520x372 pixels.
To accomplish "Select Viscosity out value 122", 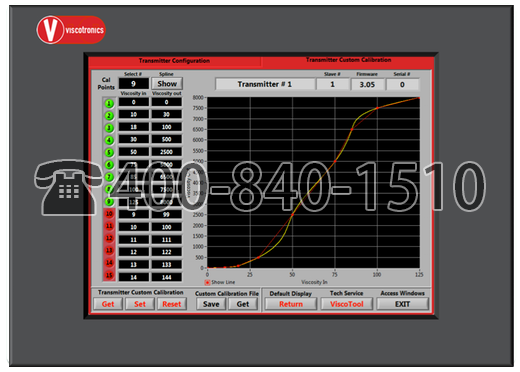I will (x=167, y=252).
